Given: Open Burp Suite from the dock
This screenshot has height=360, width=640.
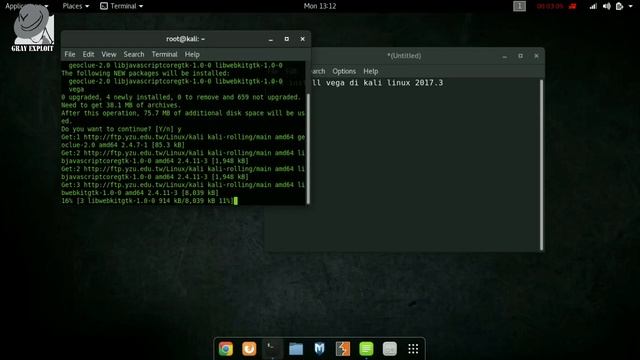Looking at the screenshot, I should pyautogui.click(x=343, y=349).
